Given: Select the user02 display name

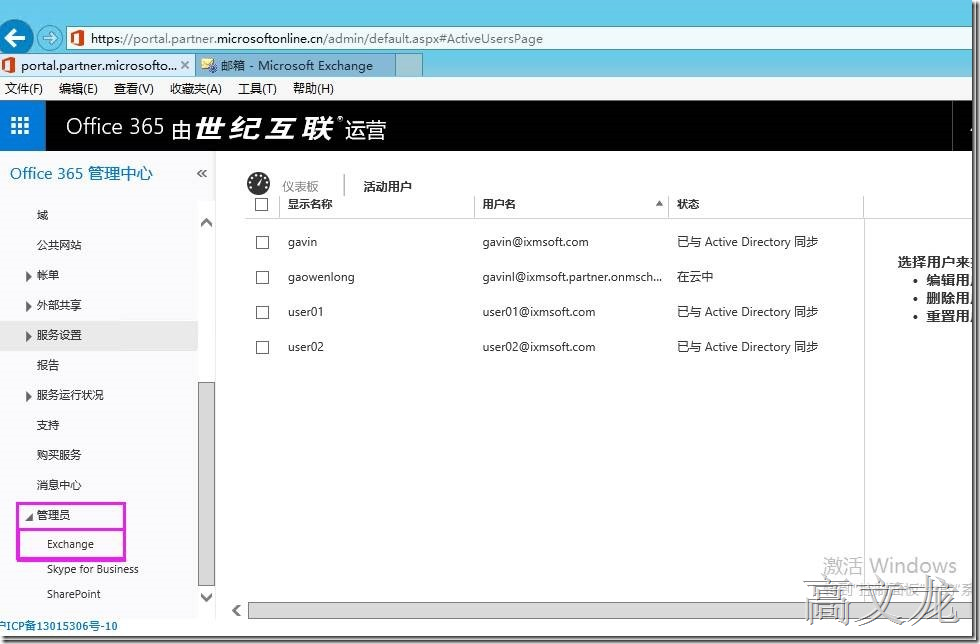Looking at the screenshot, I should 306,347.
